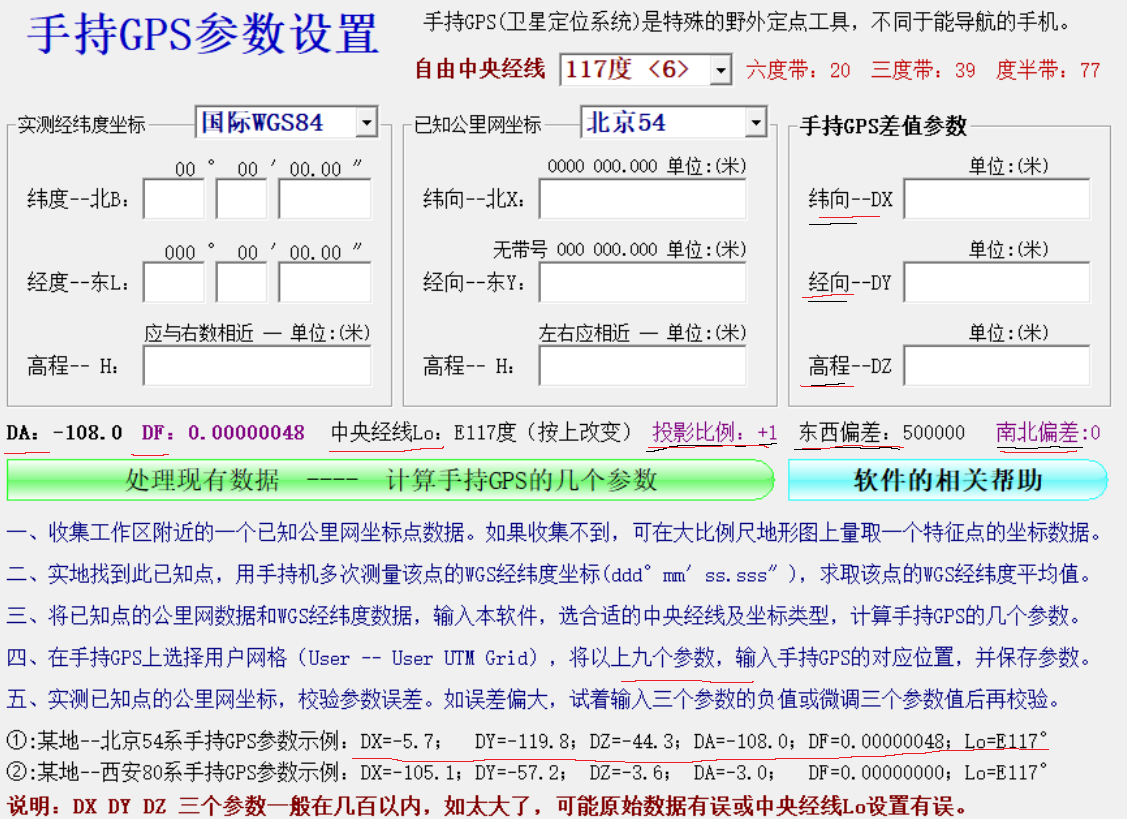Click the 纬度--北B degrees input field
1127x819 pixels.
coord(174,199)
